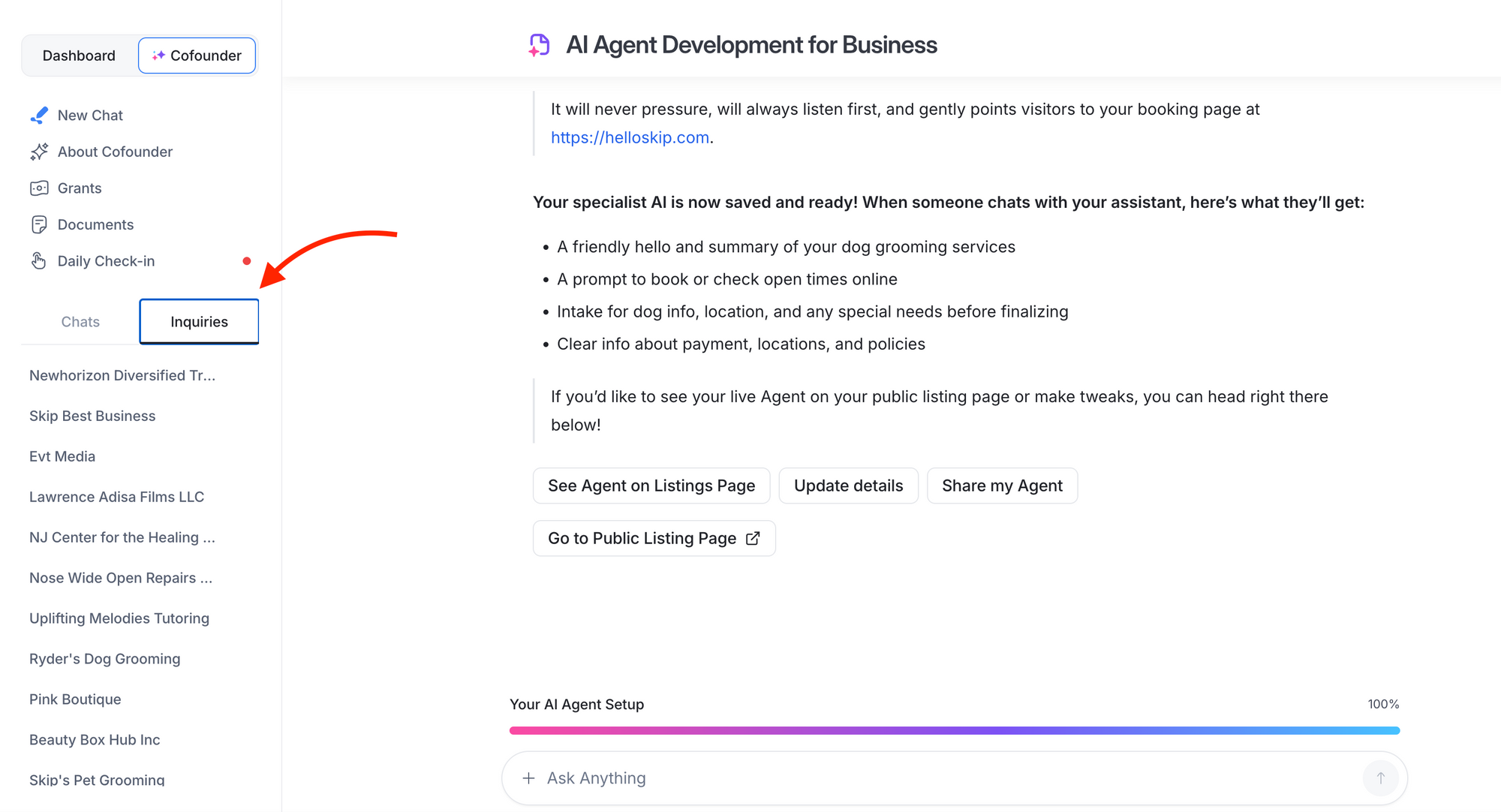This screenshot has height=812, width=1501.
Task: Select the Inquiries tab
Action: 199,322
